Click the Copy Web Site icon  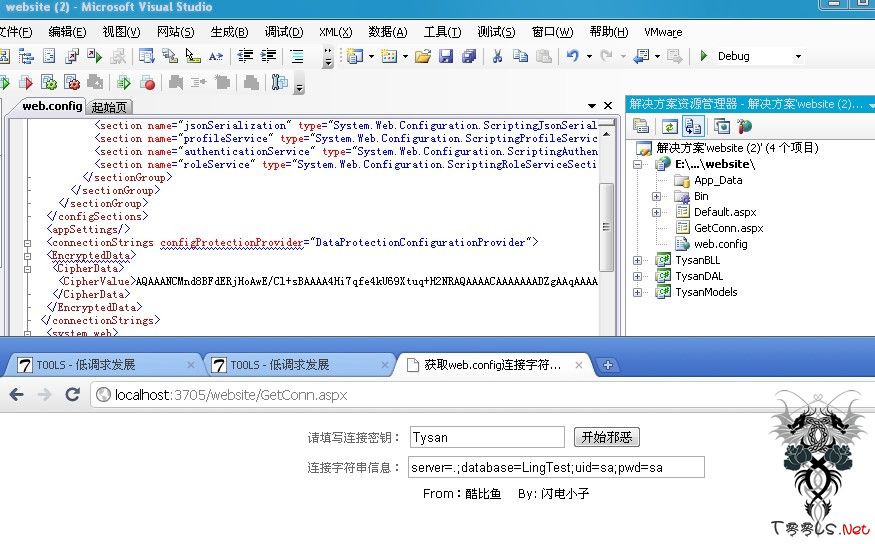point(721,127)
